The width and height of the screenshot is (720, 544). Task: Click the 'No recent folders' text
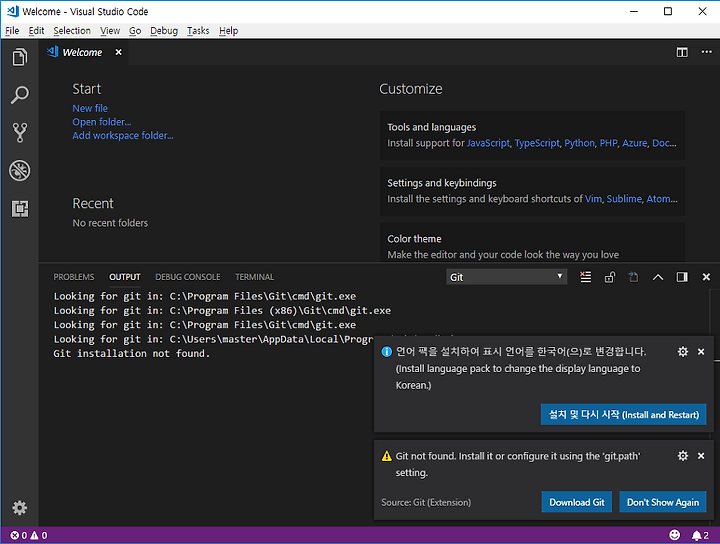point(110,223)
